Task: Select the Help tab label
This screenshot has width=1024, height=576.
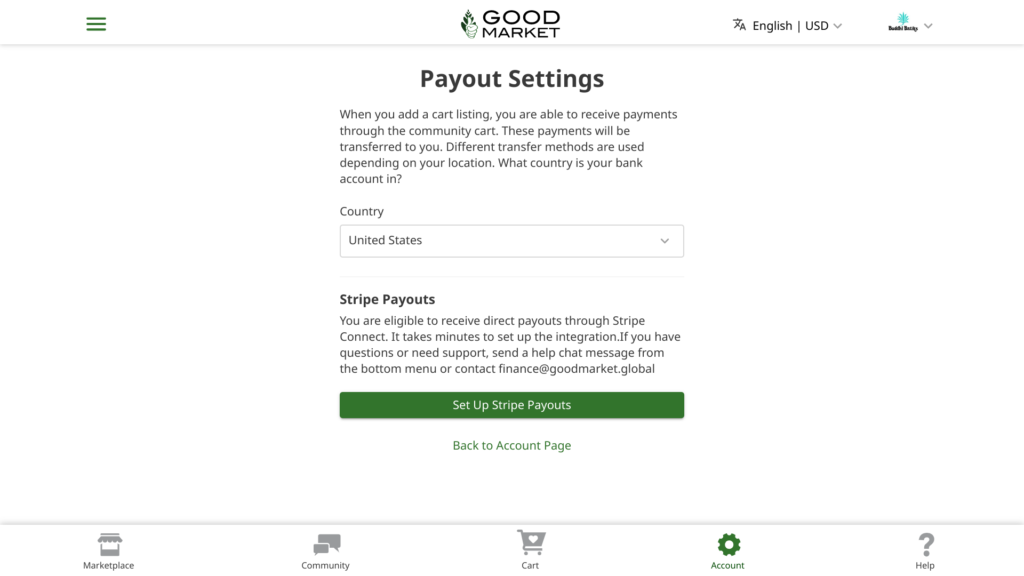Action: click(x=925, y=566)
